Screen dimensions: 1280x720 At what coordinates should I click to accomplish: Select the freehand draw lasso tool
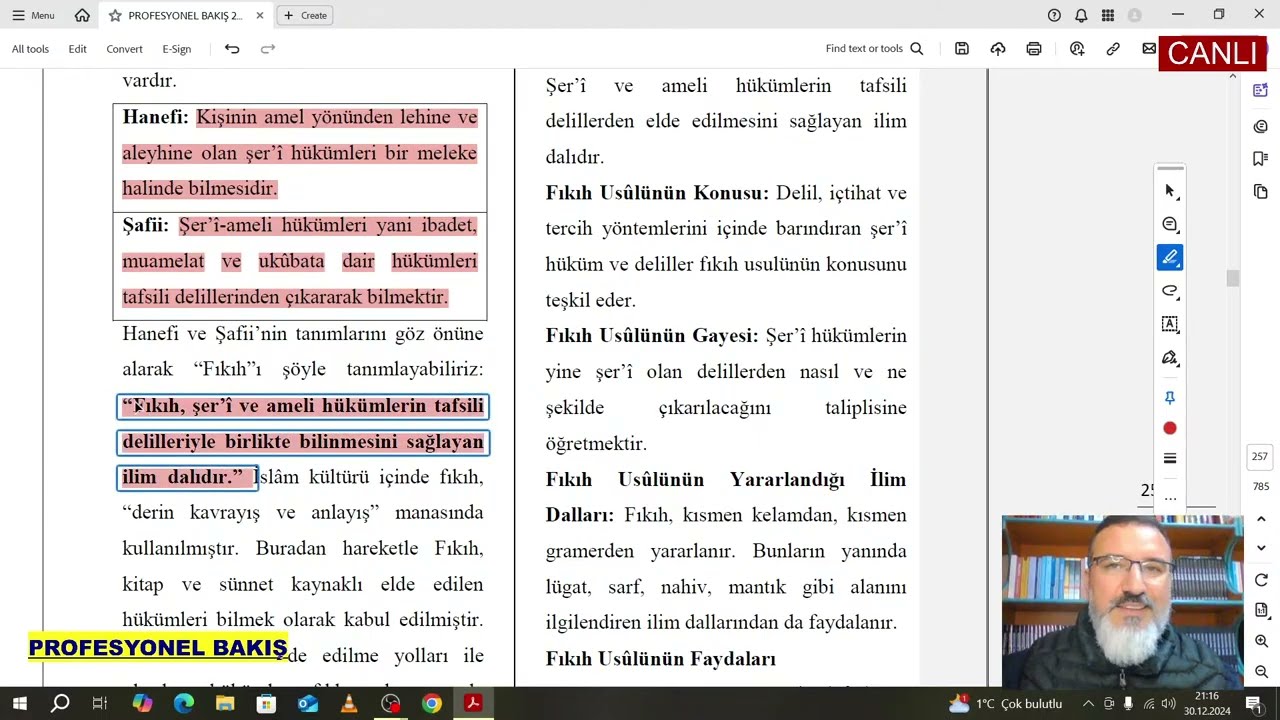(x=1170, y=291)
